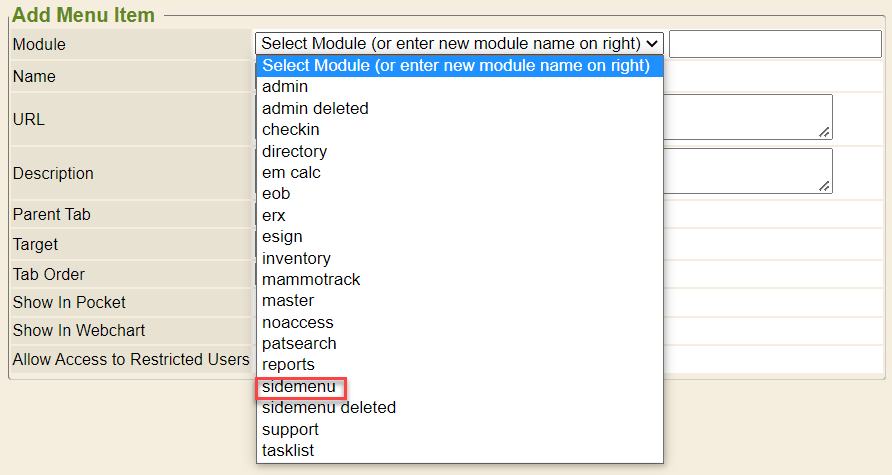Choose 'tasklist' at the list bottom
This screenshot has width=892, height=475.
pos(288,451)
